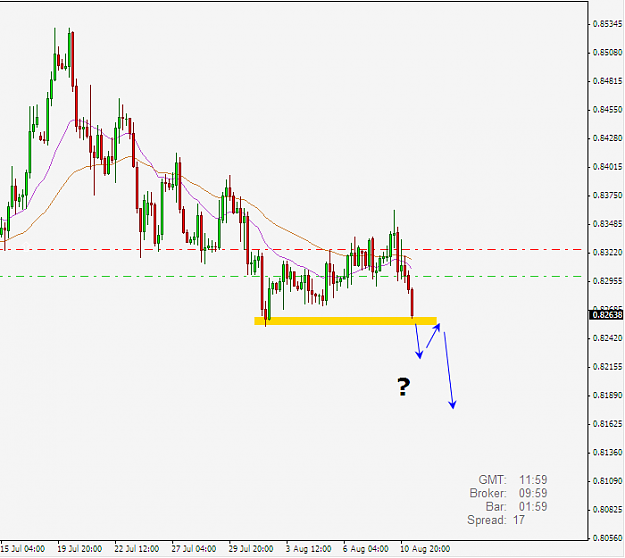Click the 0.81890 price axis label
Image resolution: width=625 pixels, height=558 pixels.
coord(607,395)
